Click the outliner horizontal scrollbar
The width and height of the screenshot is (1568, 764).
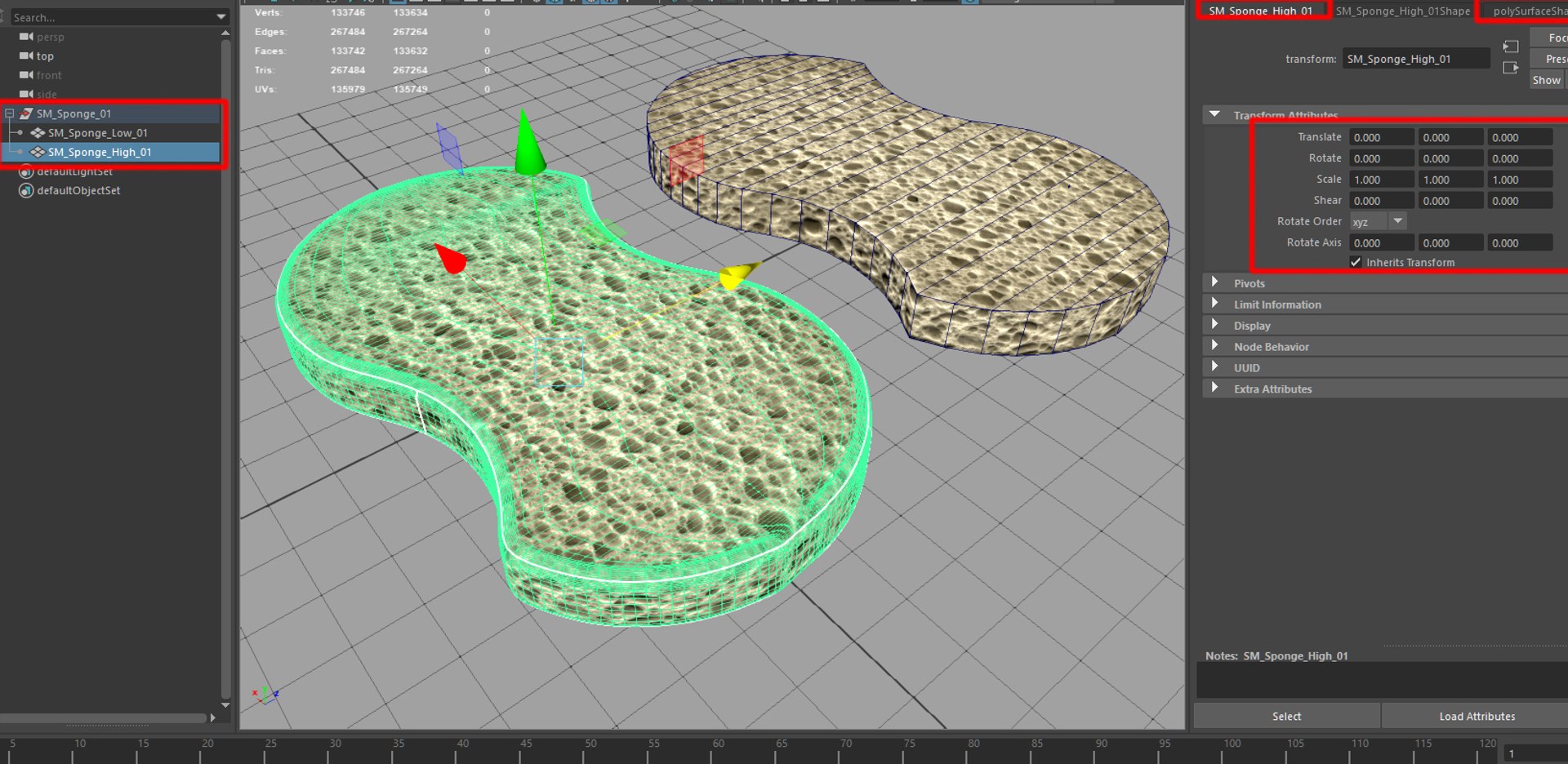coord(103,718)
